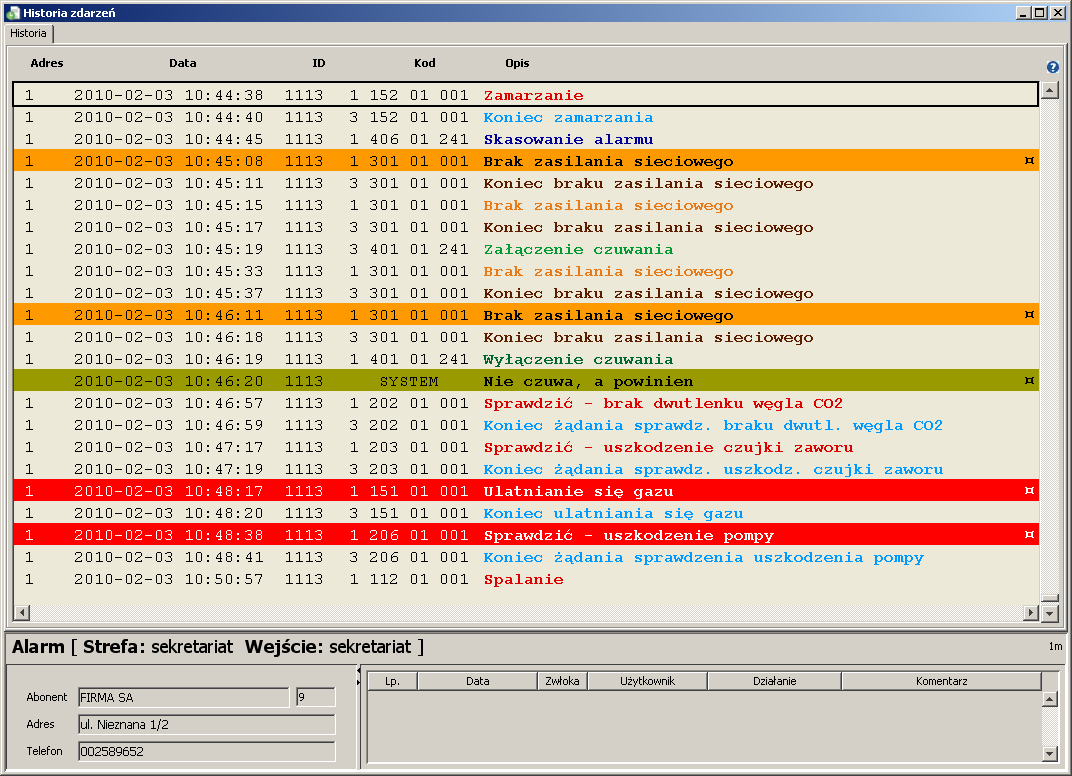Viewport: 1072px width, 776px height.
Task: Click the Użytkownik column header
Action: pos(647,681)
